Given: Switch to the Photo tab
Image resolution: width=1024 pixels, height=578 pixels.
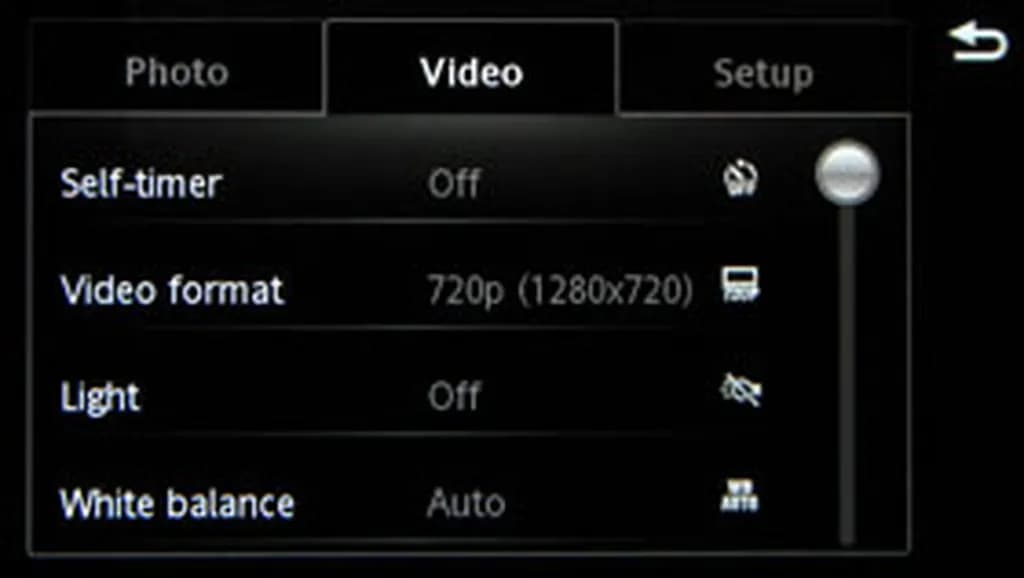Looking at the screenshot, I should (177, 72).
